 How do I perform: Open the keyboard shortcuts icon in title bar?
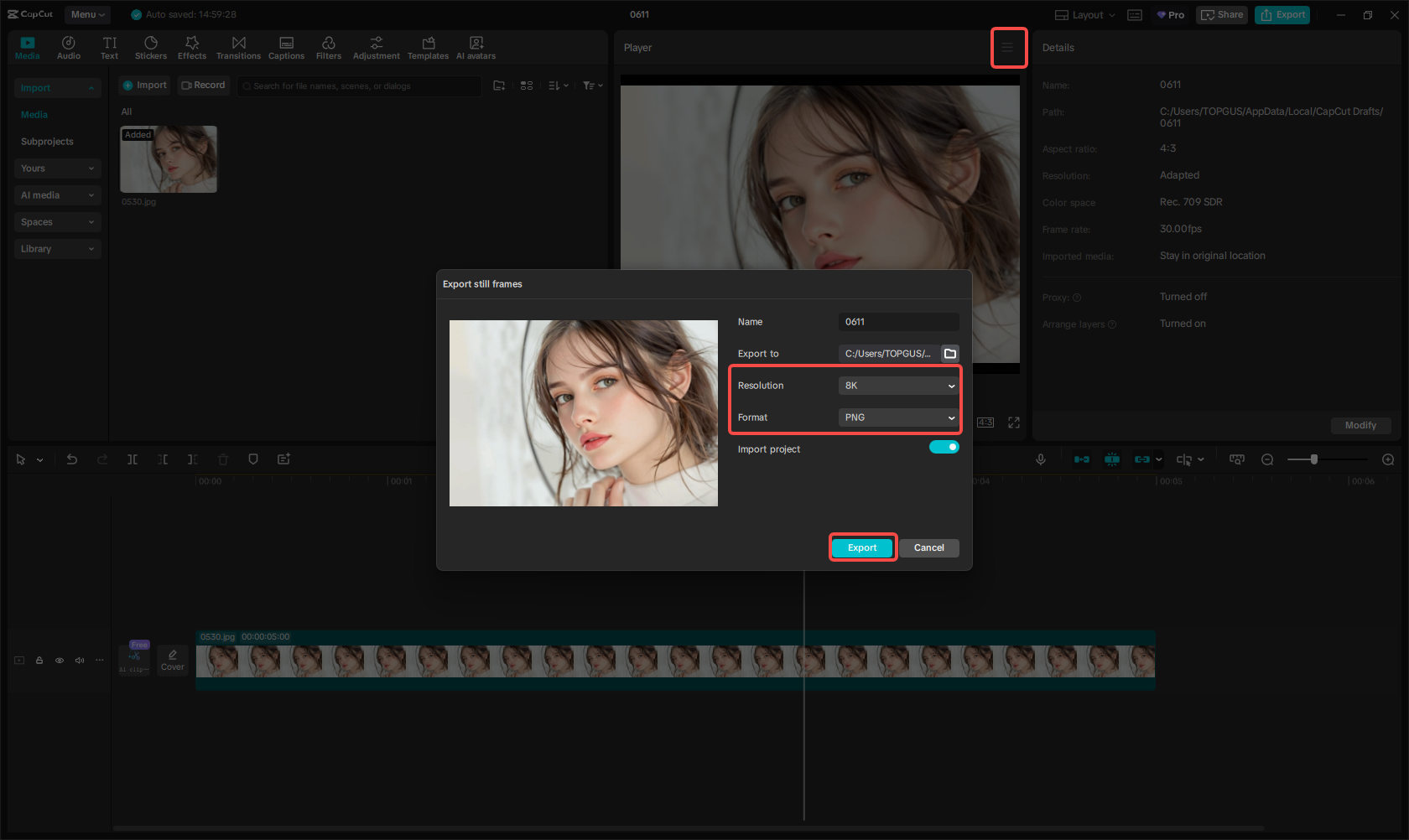point(1135,15)
